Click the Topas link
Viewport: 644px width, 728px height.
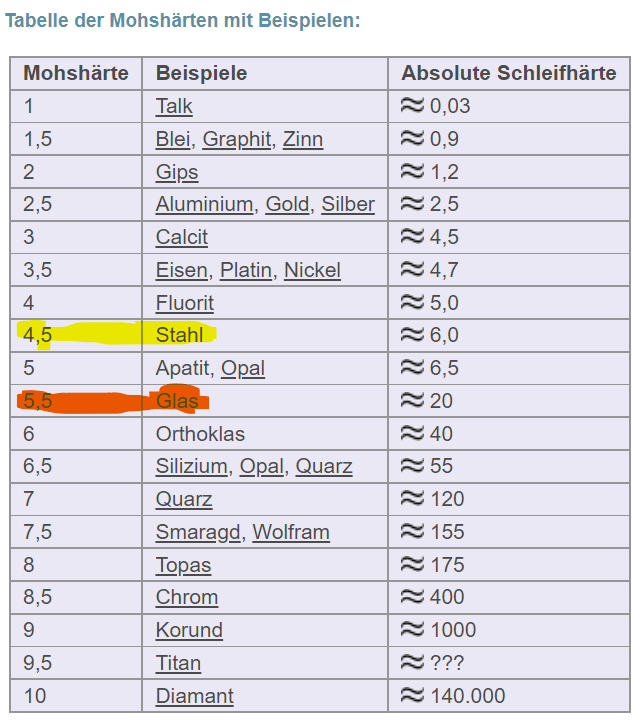coord(183,565)
